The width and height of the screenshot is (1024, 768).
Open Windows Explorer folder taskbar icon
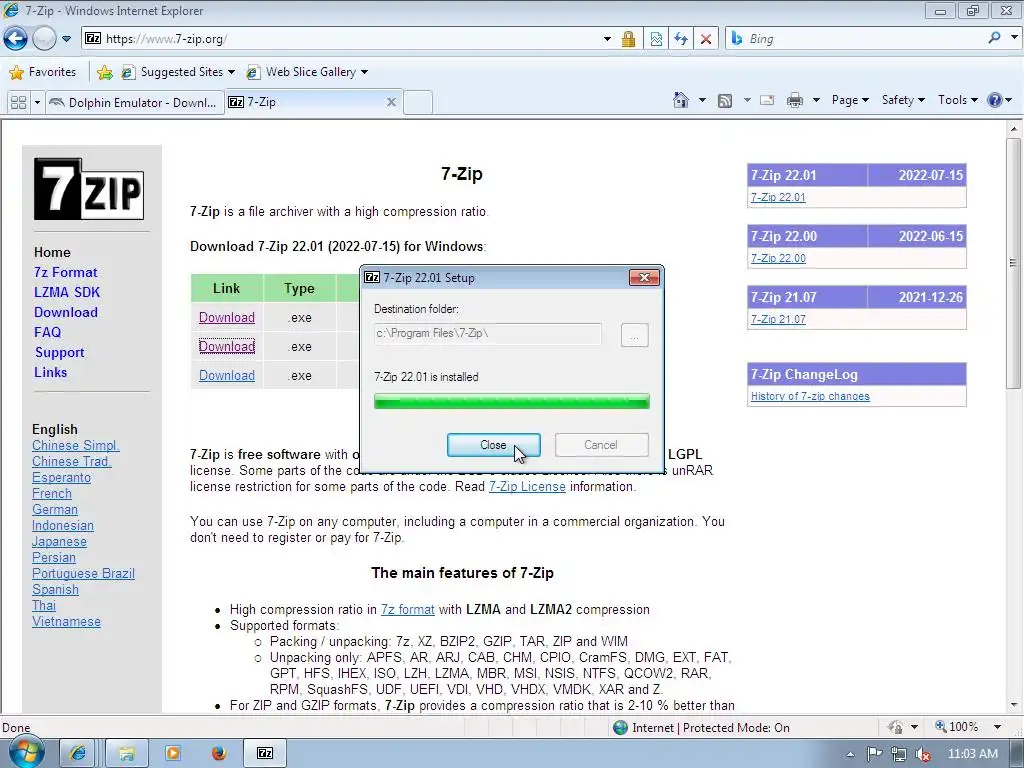[127, 753]
